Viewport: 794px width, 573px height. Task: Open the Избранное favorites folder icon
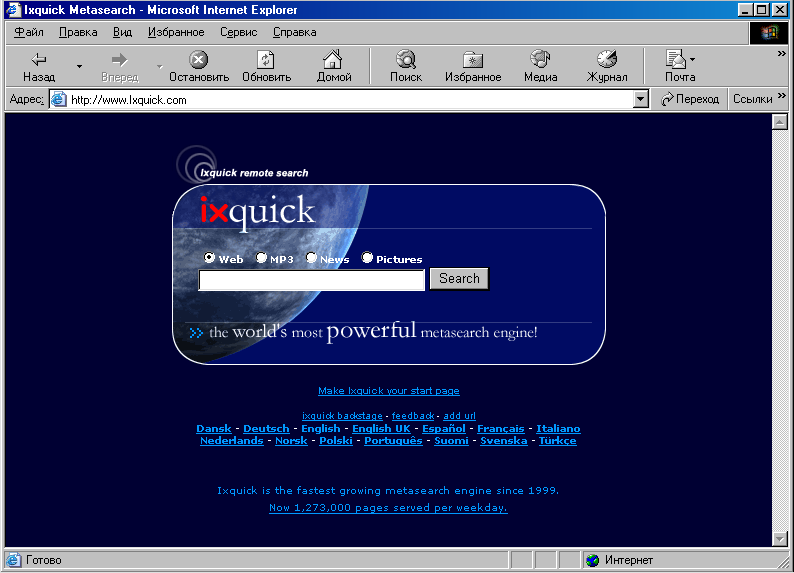[x=473, y=60]
